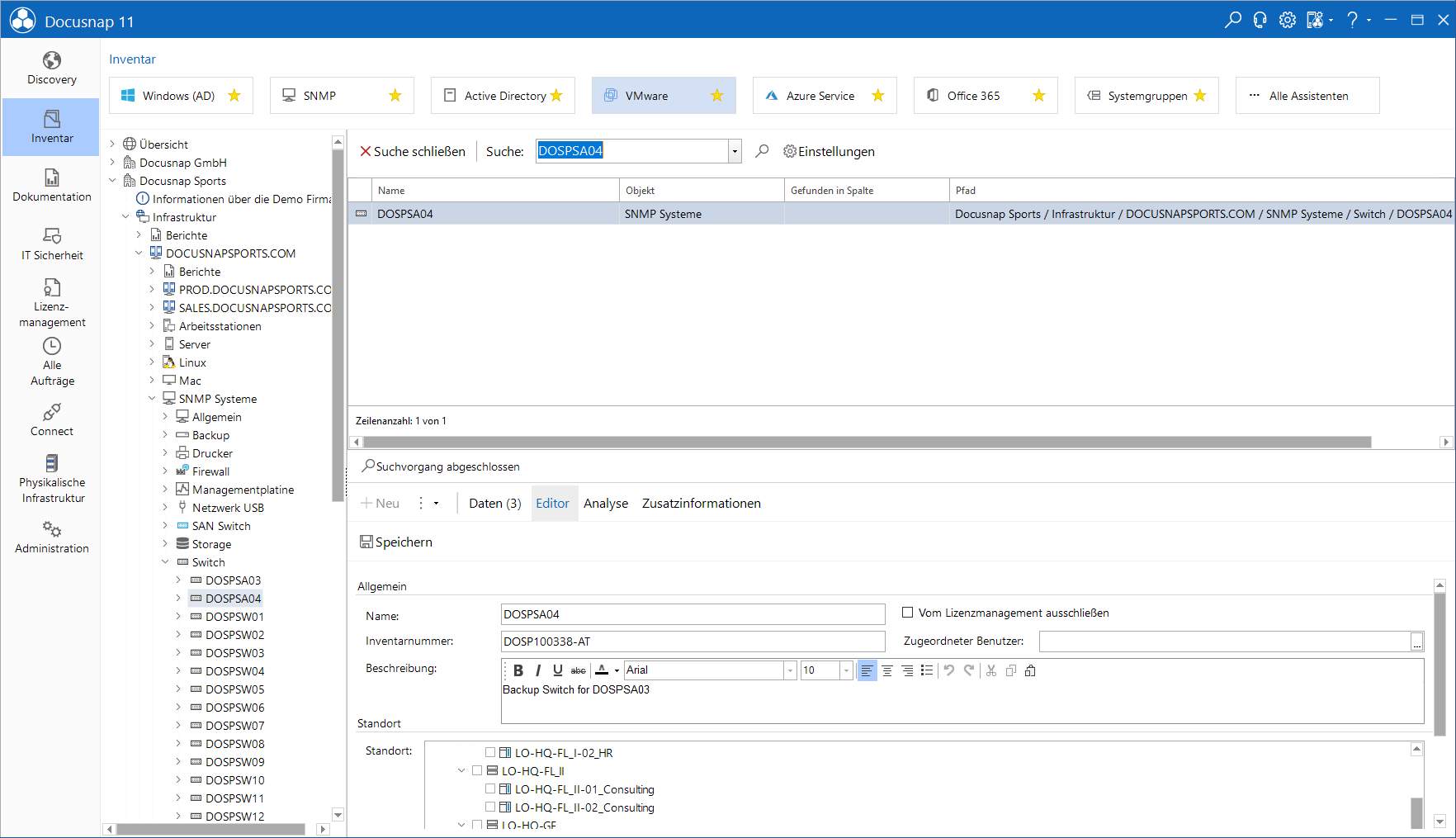Undo the last description edit
Viewport: 1456px width, 838px height.
pos(949,670)
